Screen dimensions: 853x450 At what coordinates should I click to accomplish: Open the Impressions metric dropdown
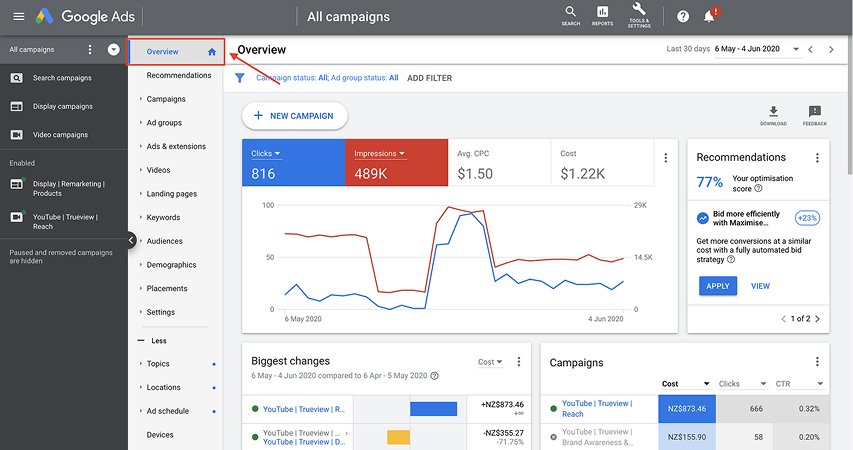tap(380, 153)
